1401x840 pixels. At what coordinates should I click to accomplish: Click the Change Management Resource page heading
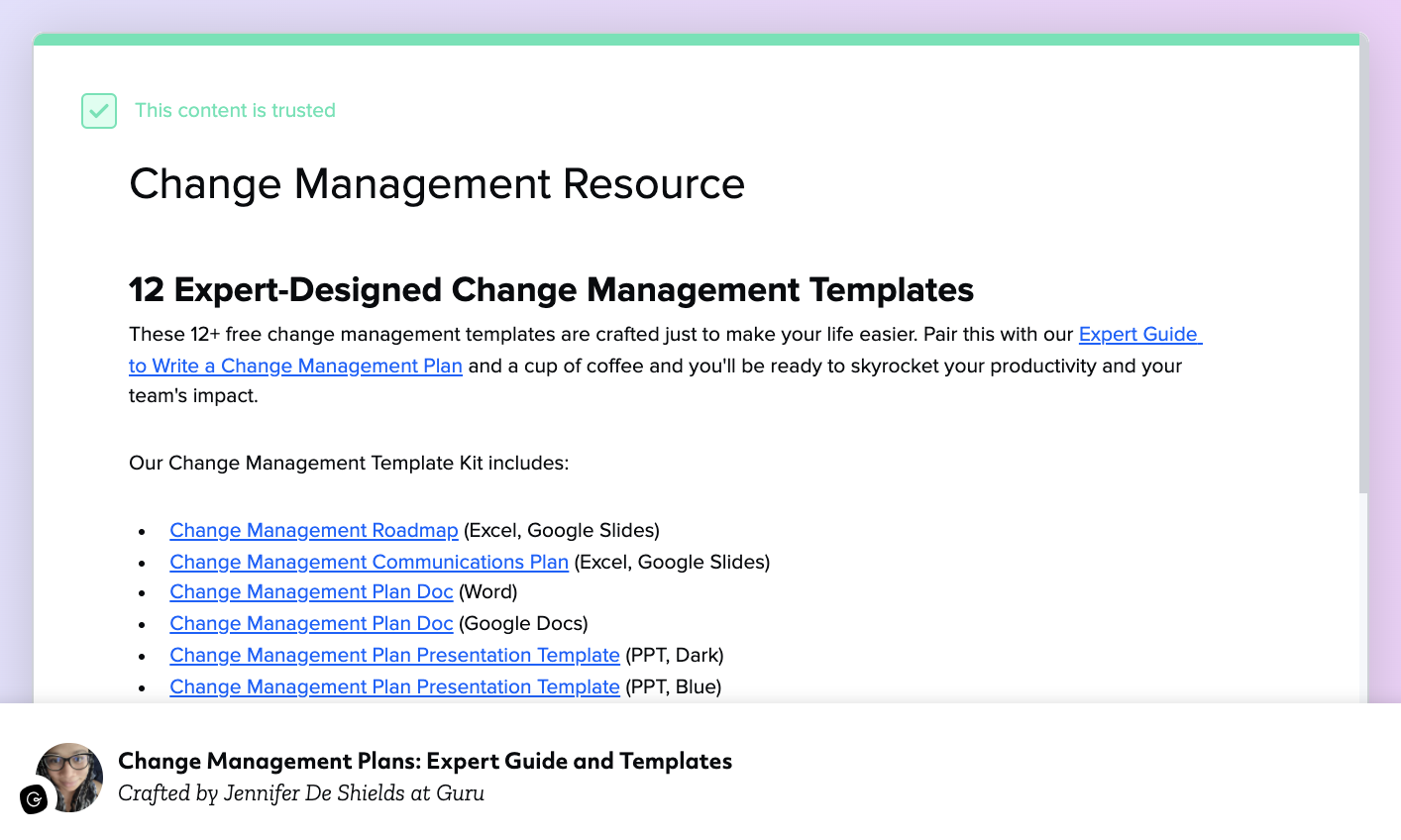[x=436, y=184]
